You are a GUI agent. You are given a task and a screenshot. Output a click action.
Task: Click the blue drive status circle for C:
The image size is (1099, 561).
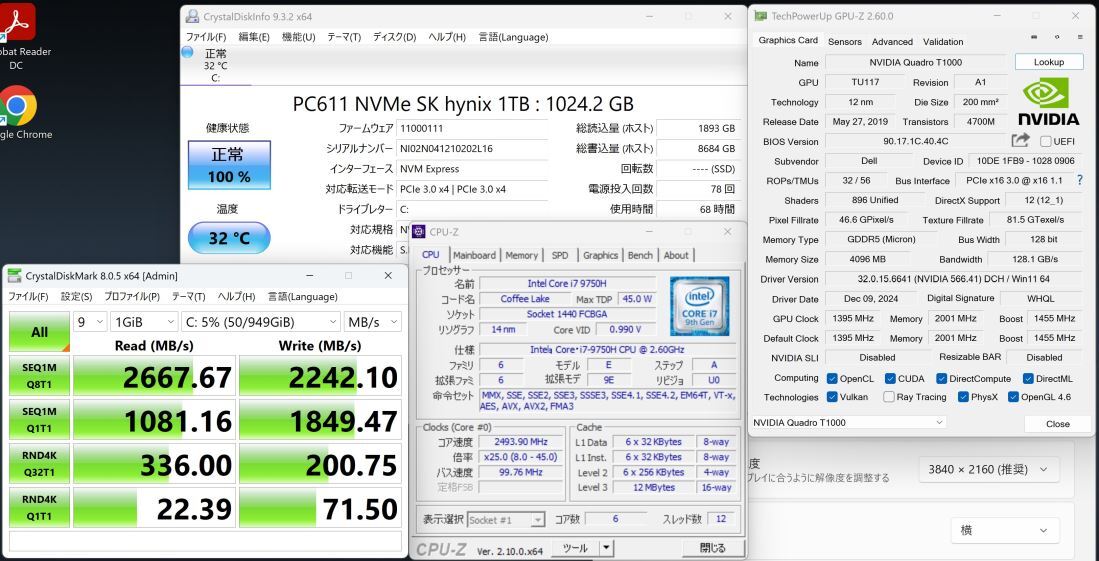187,52
